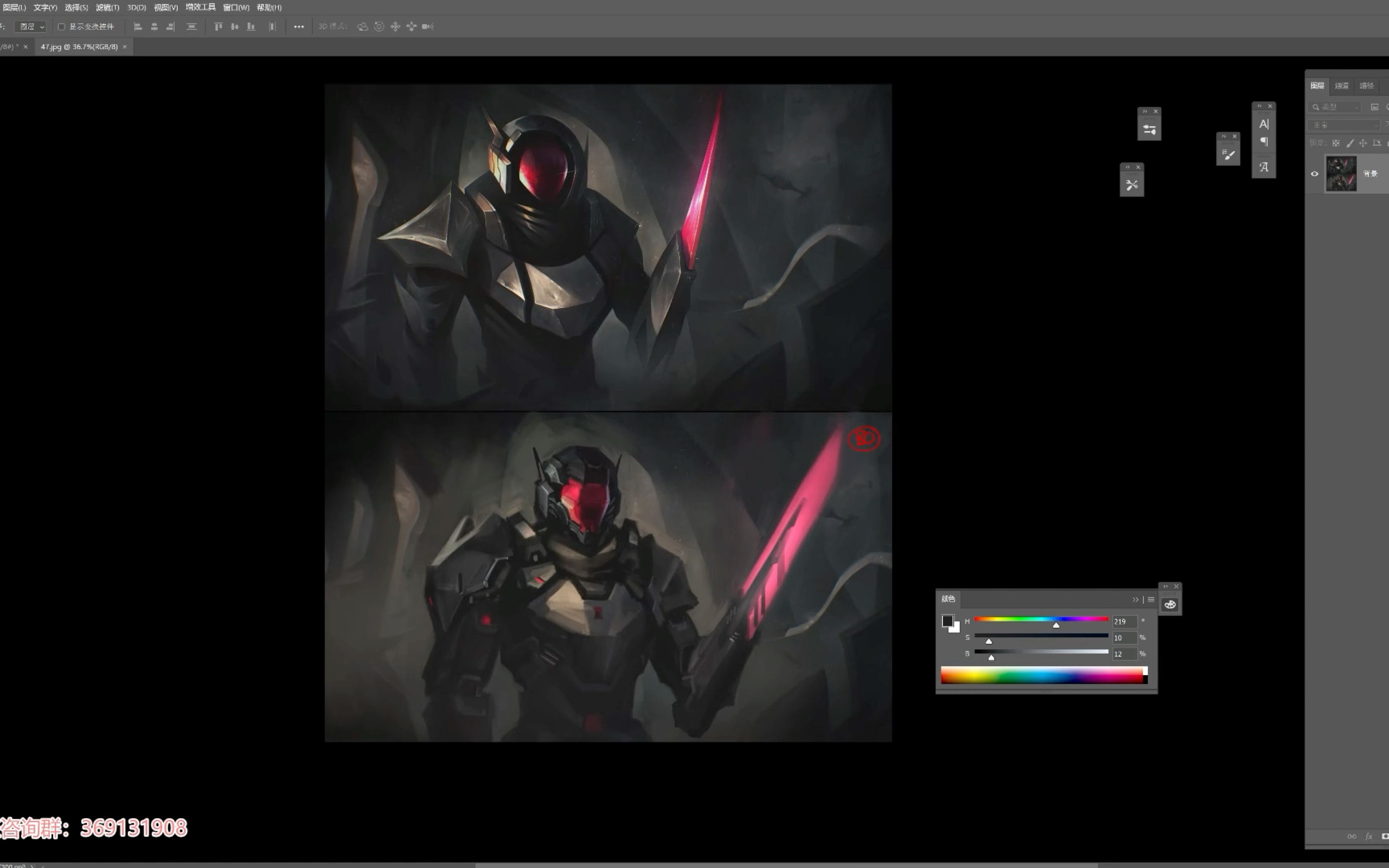Click the color palette swatches panel icon
1389x868 pixels.
click(x=1170, y=604)
